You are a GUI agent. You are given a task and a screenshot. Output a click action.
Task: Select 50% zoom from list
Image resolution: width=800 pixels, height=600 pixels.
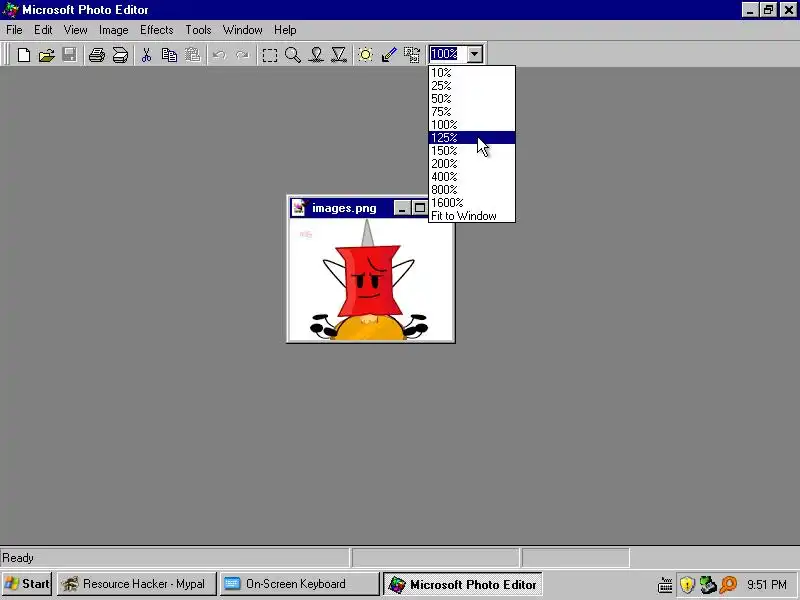471,98
